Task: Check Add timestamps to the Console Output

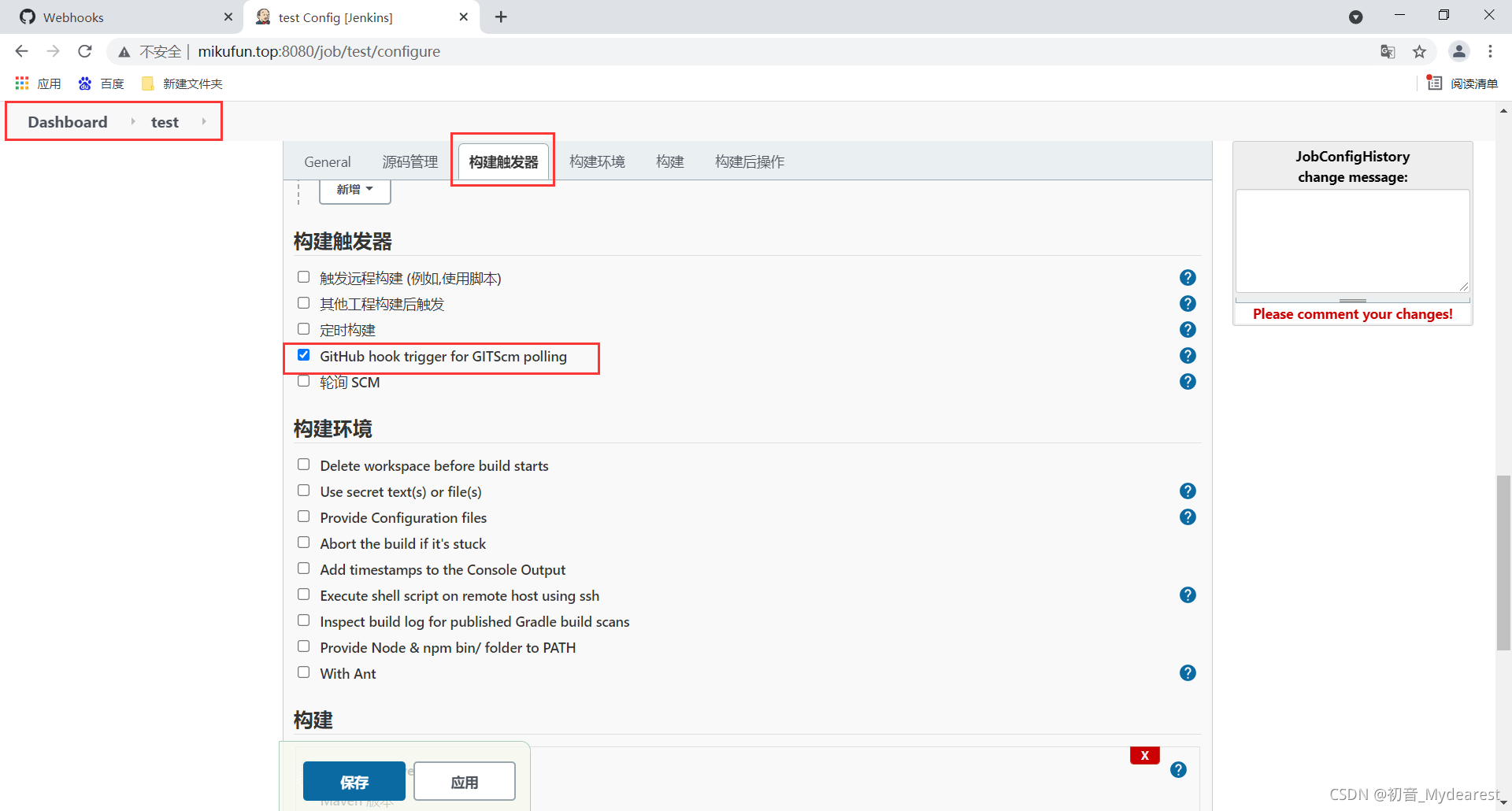Action: 303,568
